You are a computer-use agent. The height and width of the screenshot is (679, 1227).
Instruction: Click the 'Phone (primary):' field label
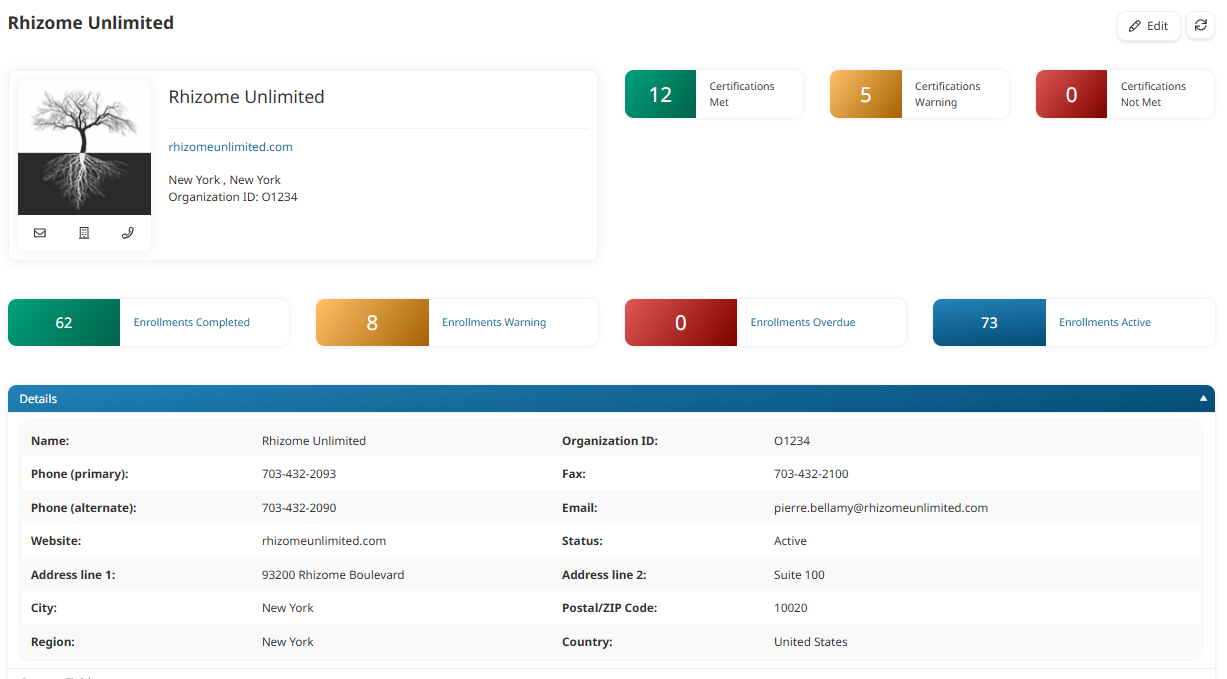pos(80,474)
